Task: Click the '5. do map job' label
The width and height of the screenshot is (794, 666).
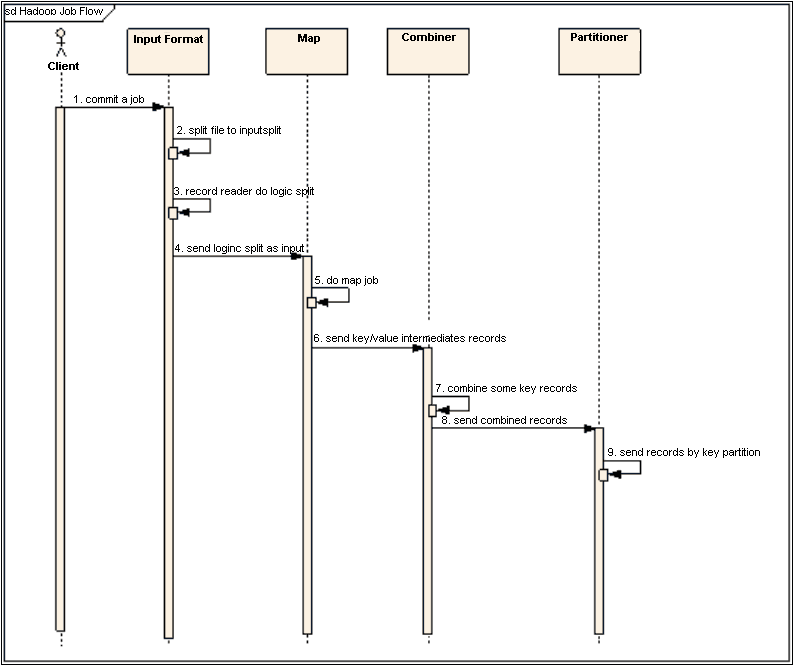Action: (346, 281)
